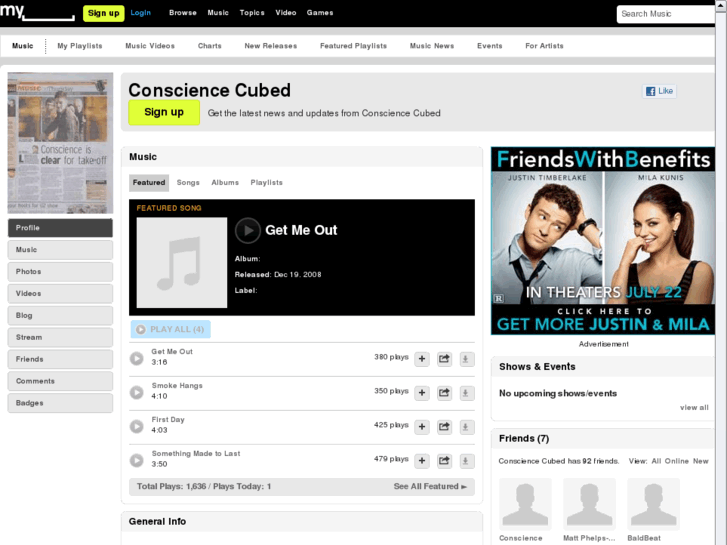Open the Conscience Cubed profile picture
This screenshot has width=727, height=545.
pyautogui.click(x=60, y=143)
